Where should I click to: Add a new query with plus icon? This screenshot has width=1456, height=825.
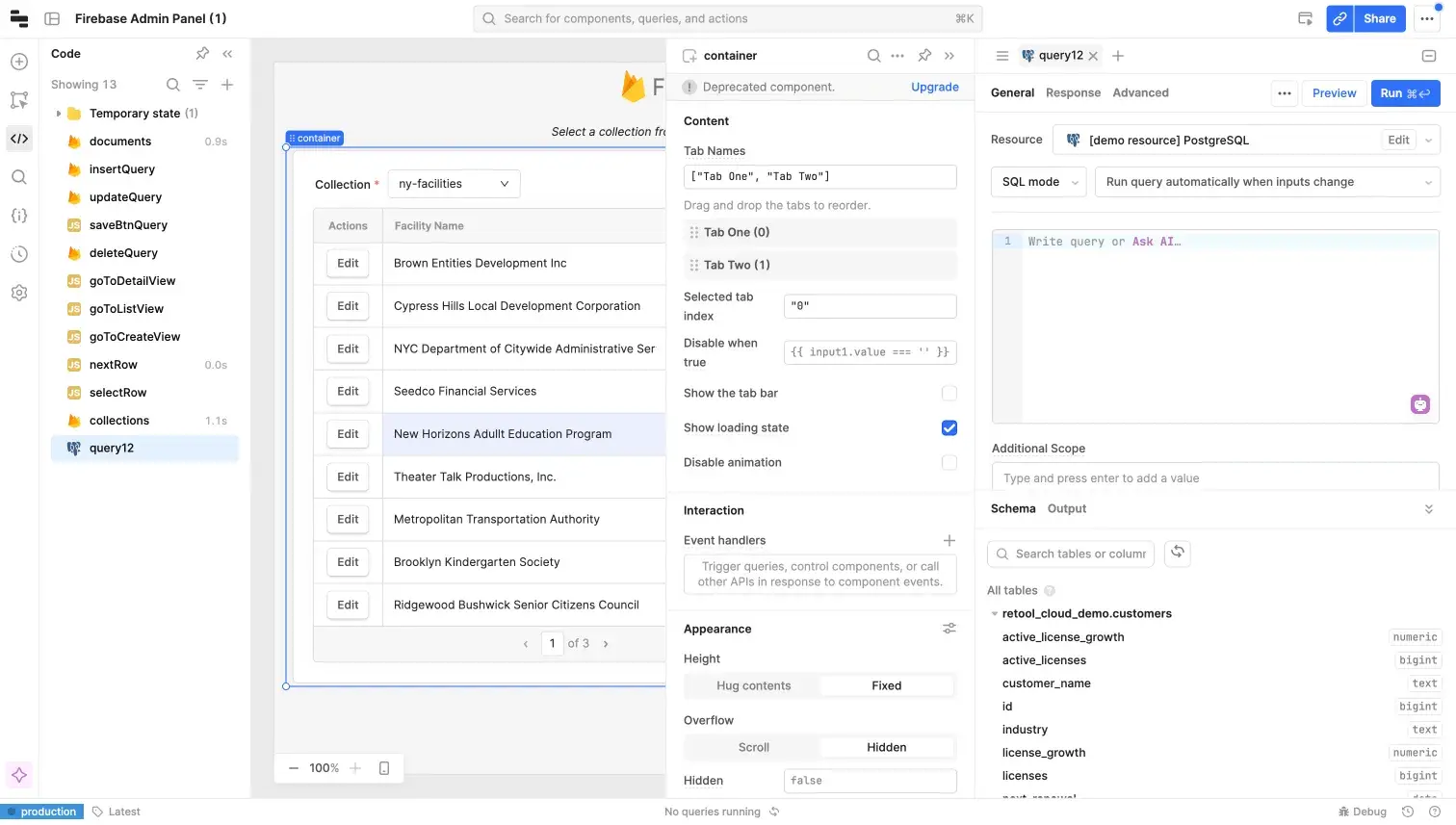coord(227,85)
